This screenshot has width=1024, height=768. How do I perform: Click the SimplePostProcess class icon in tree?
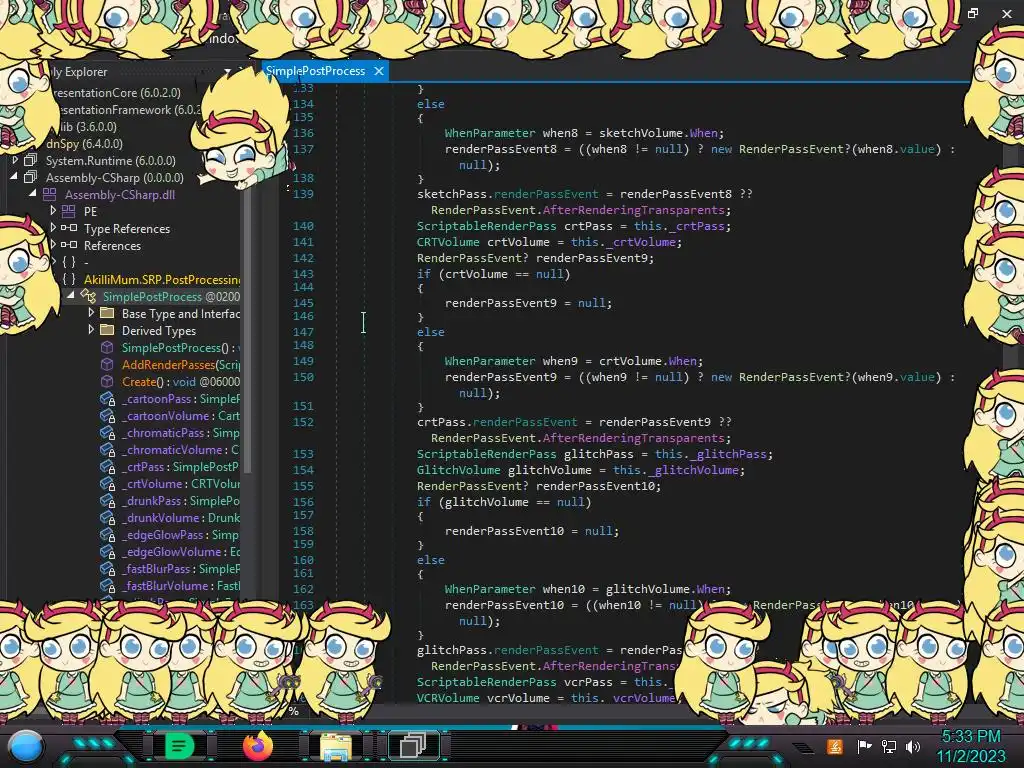click(x=88, y=296)
